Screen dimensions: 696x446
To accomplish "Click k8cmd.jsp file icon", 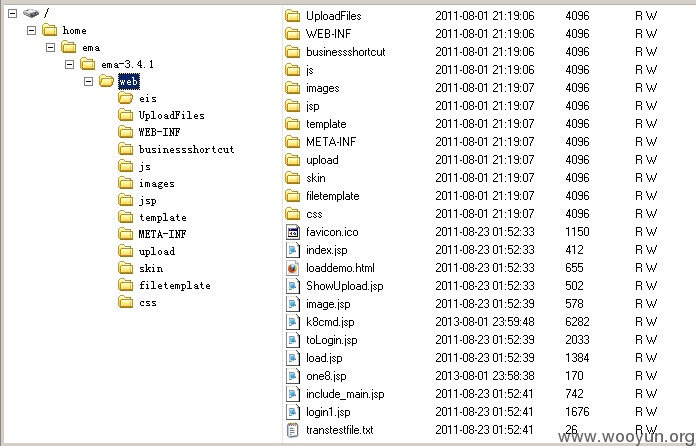I will tap(293, 322).
